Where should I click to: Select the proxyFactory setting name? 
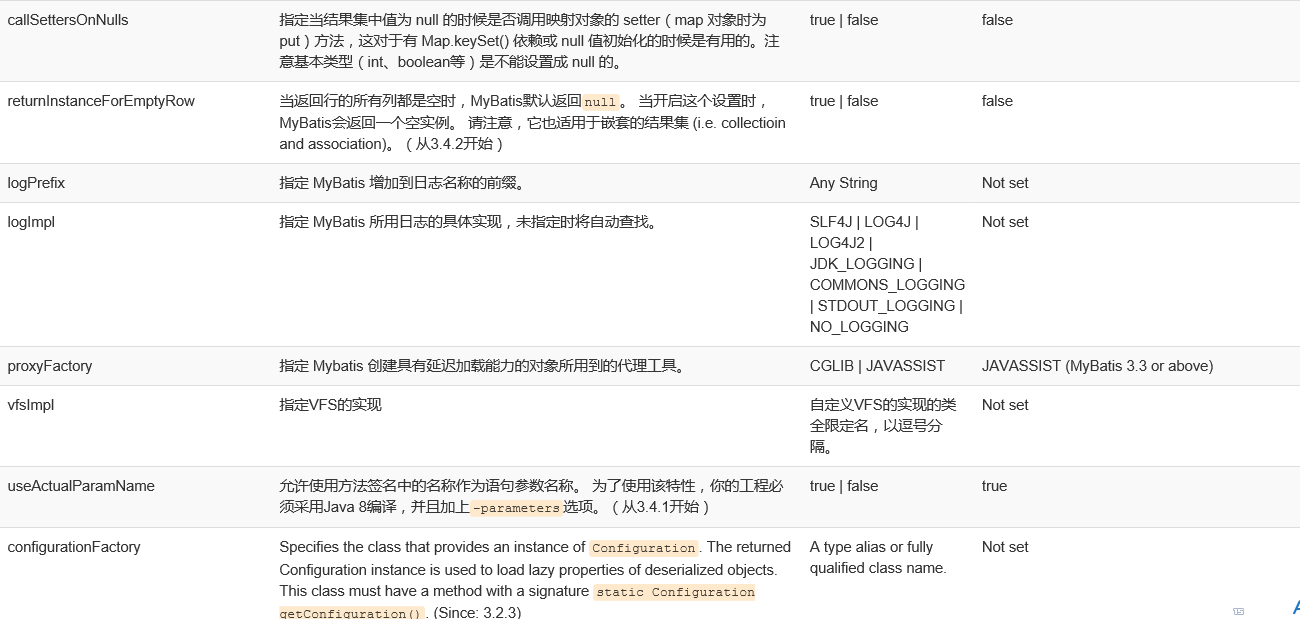tap(50, 366)
